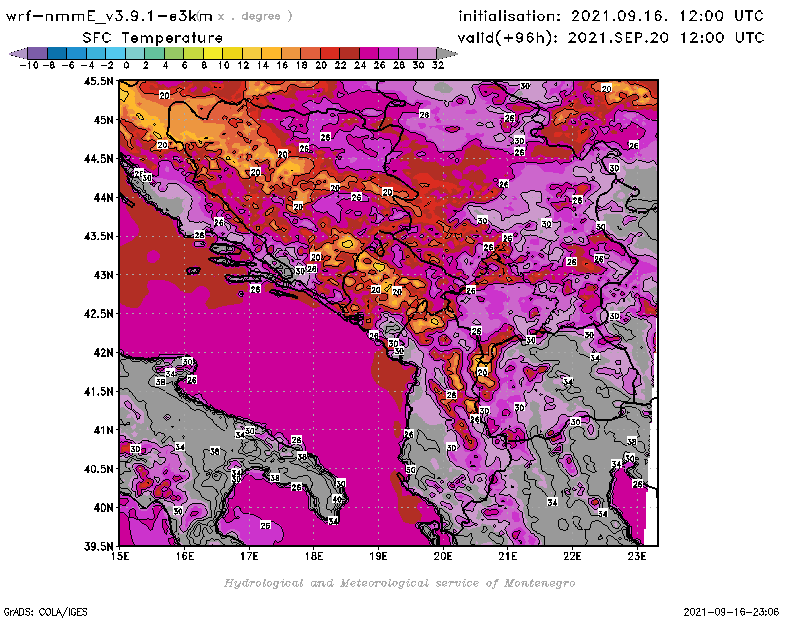Click the '43.5N' latitude axis label
Image resolution: width=800 pixels, height=618 pixels.
tap(98, 236)
